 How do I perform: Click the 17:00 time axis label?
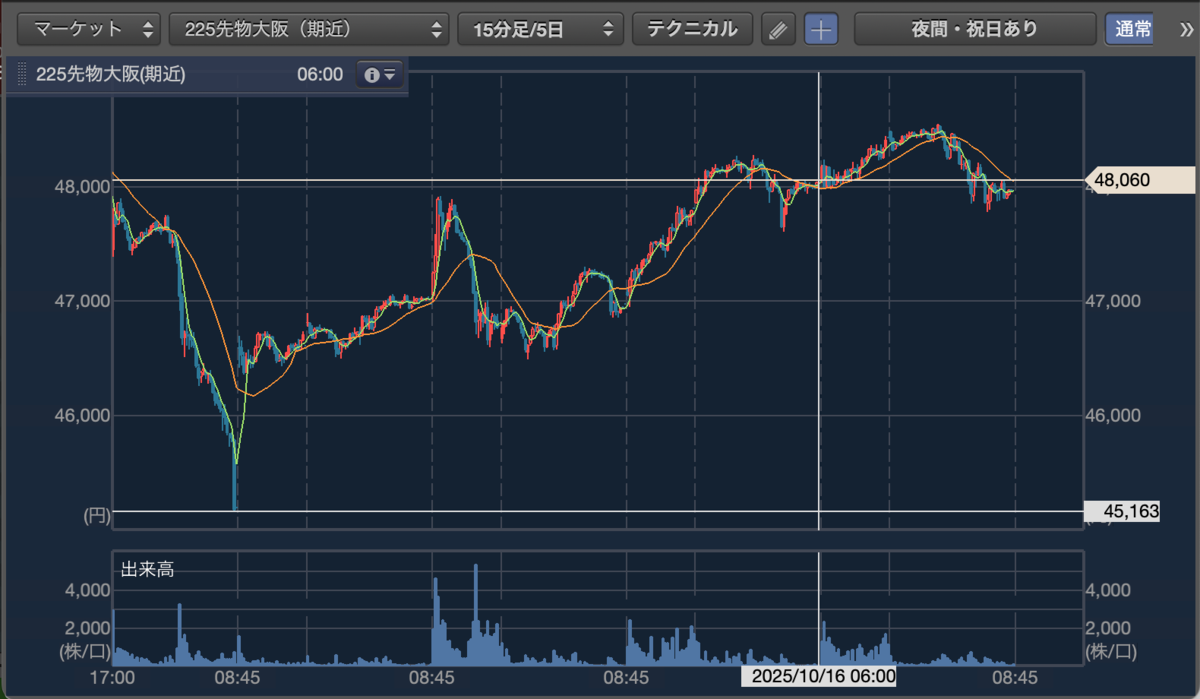112,677
